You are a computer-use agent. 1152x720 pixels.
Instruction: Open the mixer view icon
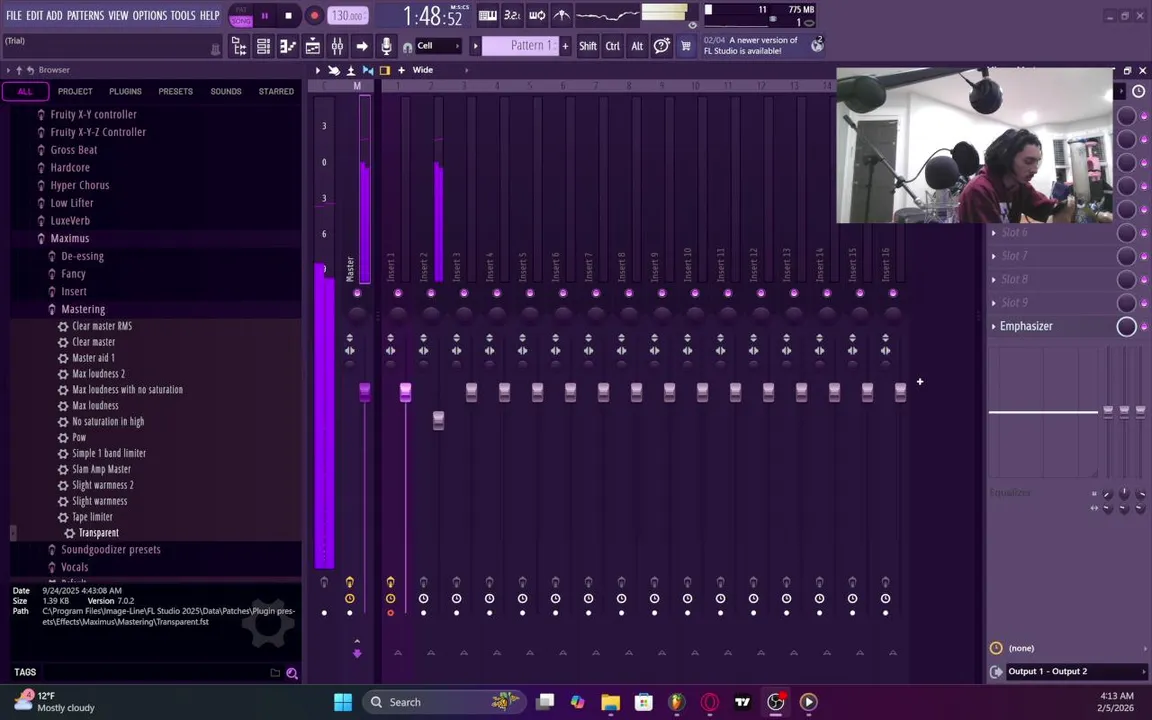337,46
